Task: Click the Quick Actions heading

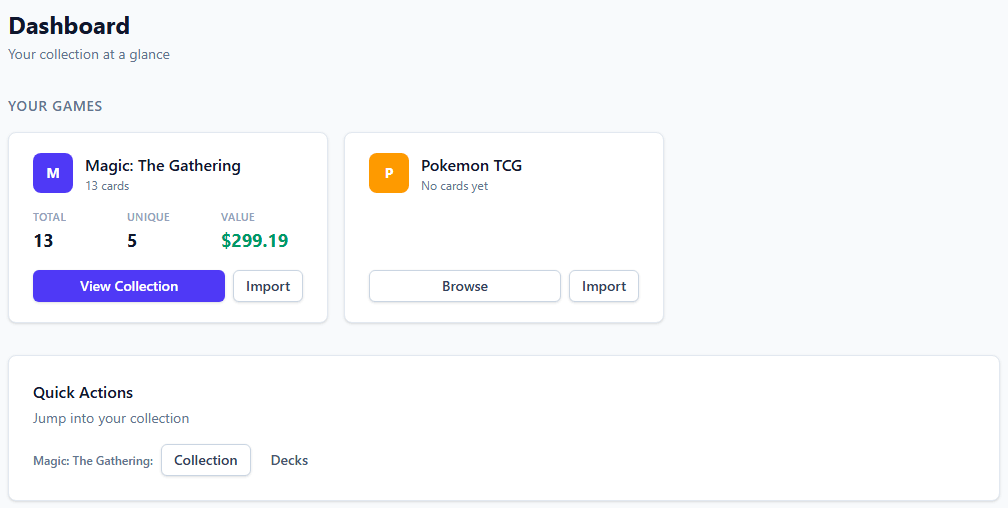Action: click(83, 392)
